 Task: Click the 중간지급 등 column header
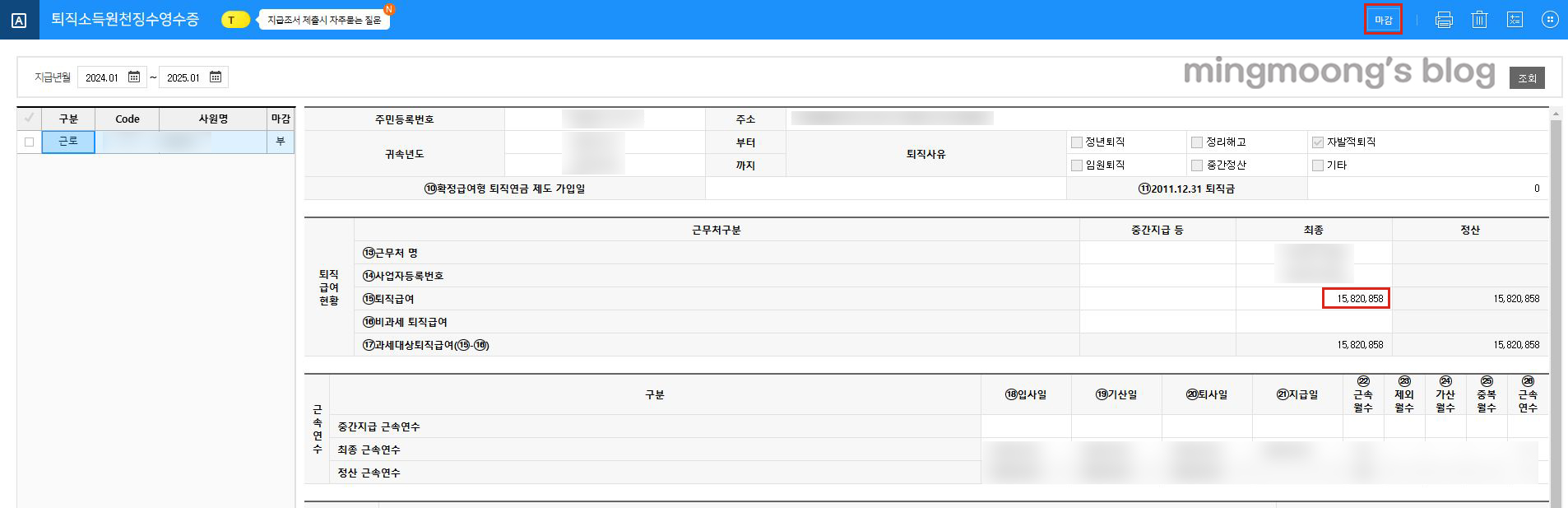(x=1157, y=230)
